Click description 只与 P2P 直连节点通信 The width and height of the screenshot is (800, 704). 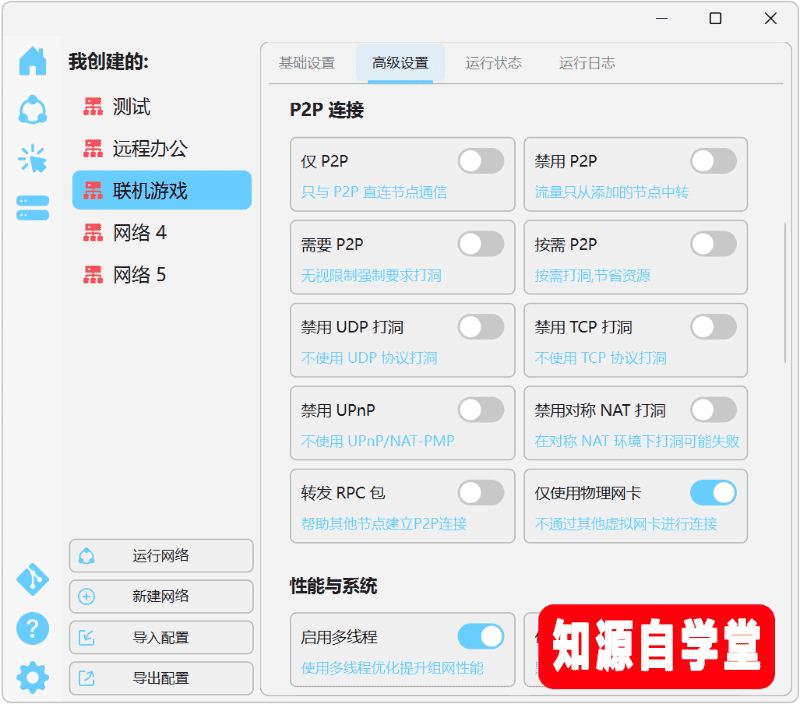point(374,192)
